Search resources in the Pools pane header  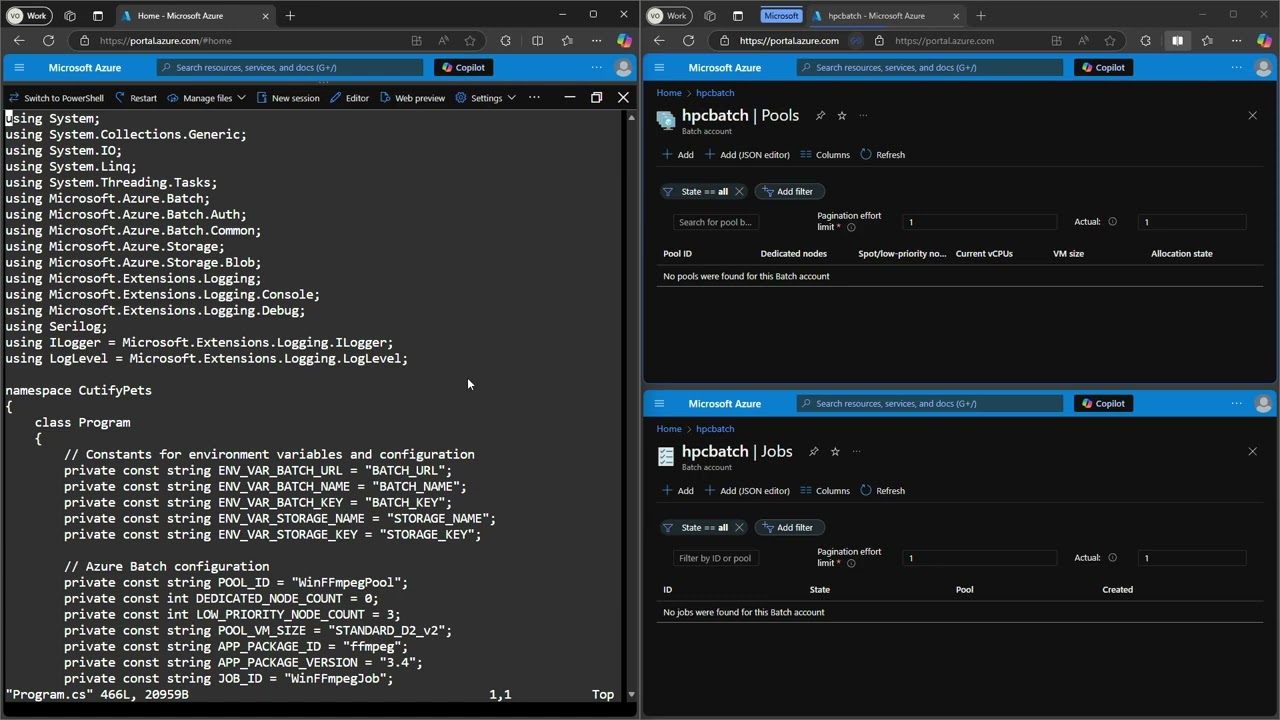pos(930,67)
